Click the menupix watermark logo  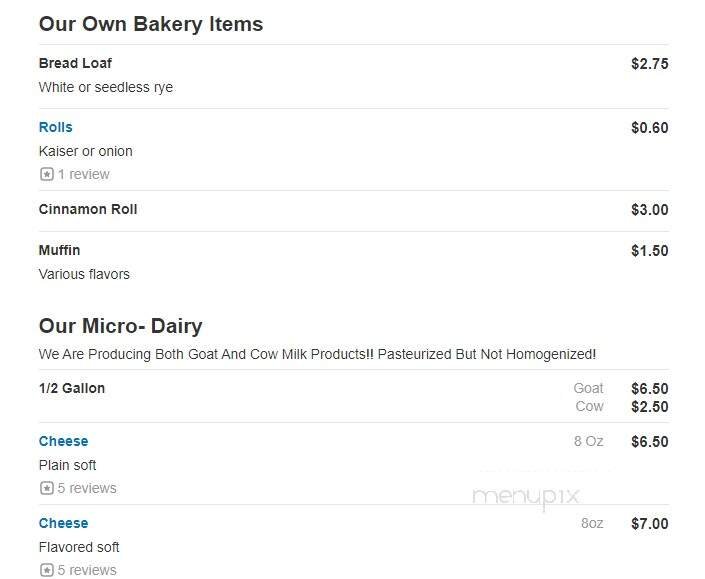526,496
